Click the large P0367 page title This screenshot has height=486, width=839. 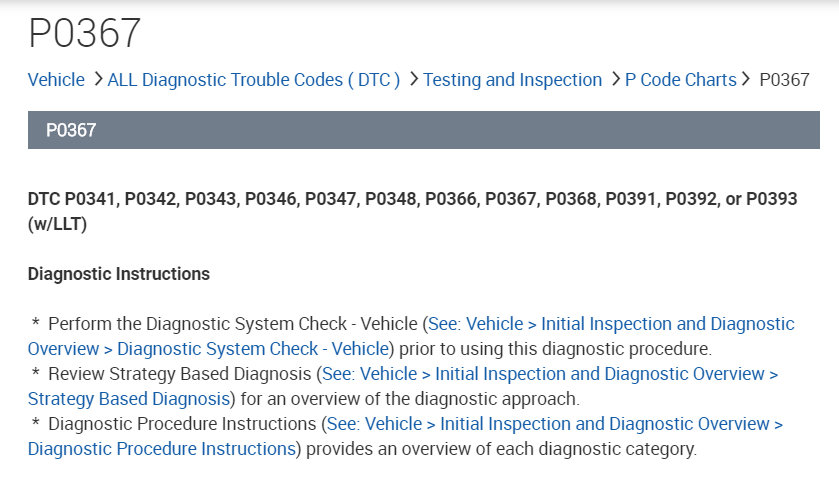pos(85,34)
